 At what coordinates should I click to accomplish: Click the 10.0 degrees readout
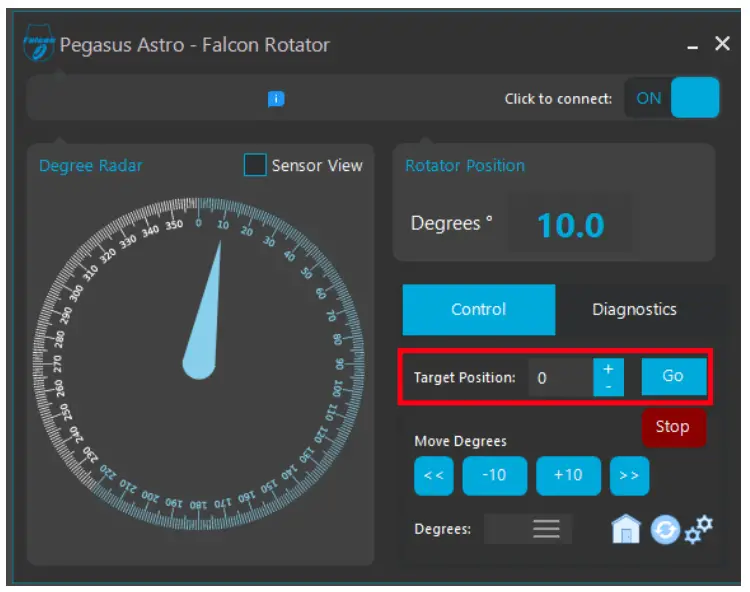pyautogui.click(x=571, y=225)
